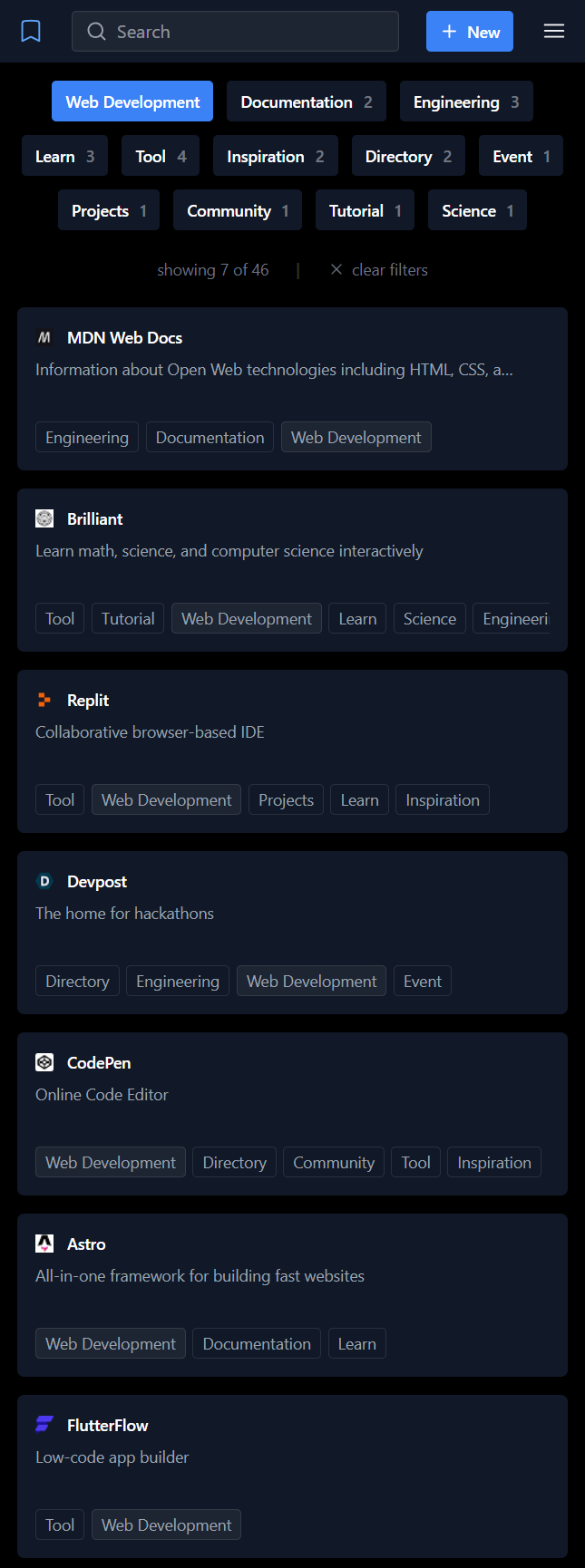Enable the Tool filter chip
The image size is (585, 1568).
tap(161, 156)
